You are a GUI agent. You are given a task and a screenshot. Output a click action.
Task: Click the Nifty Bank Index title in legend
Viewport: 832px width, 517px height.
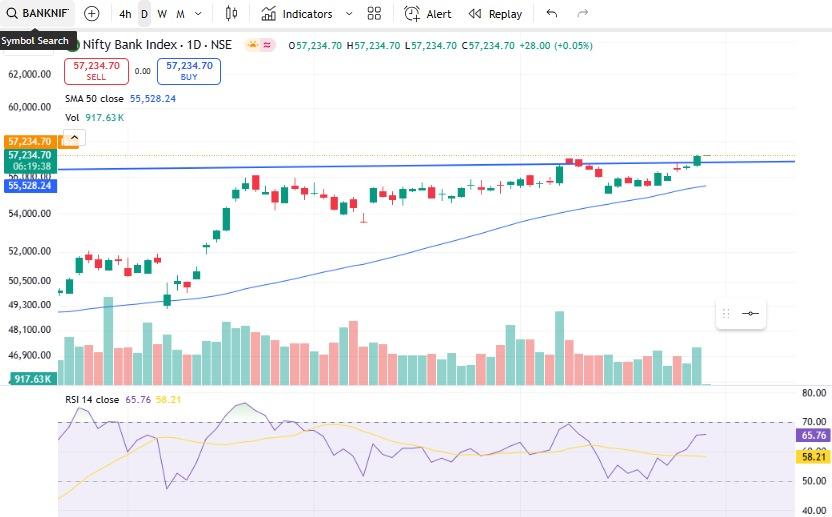pos(157,45)
